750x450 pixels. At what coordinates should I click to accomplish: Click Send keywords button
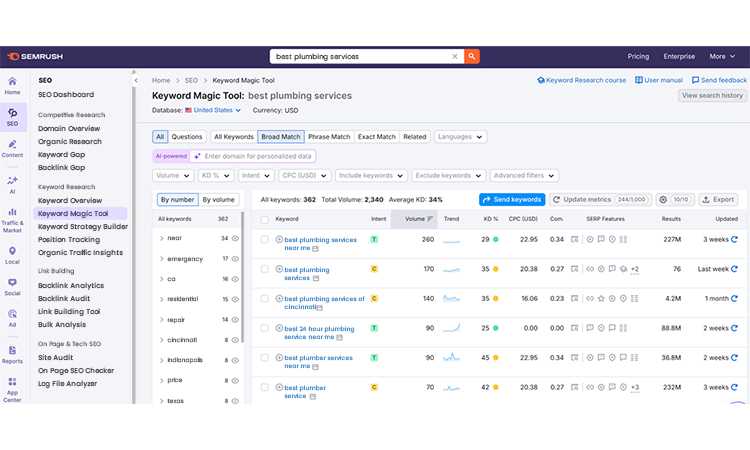[512, 199]
